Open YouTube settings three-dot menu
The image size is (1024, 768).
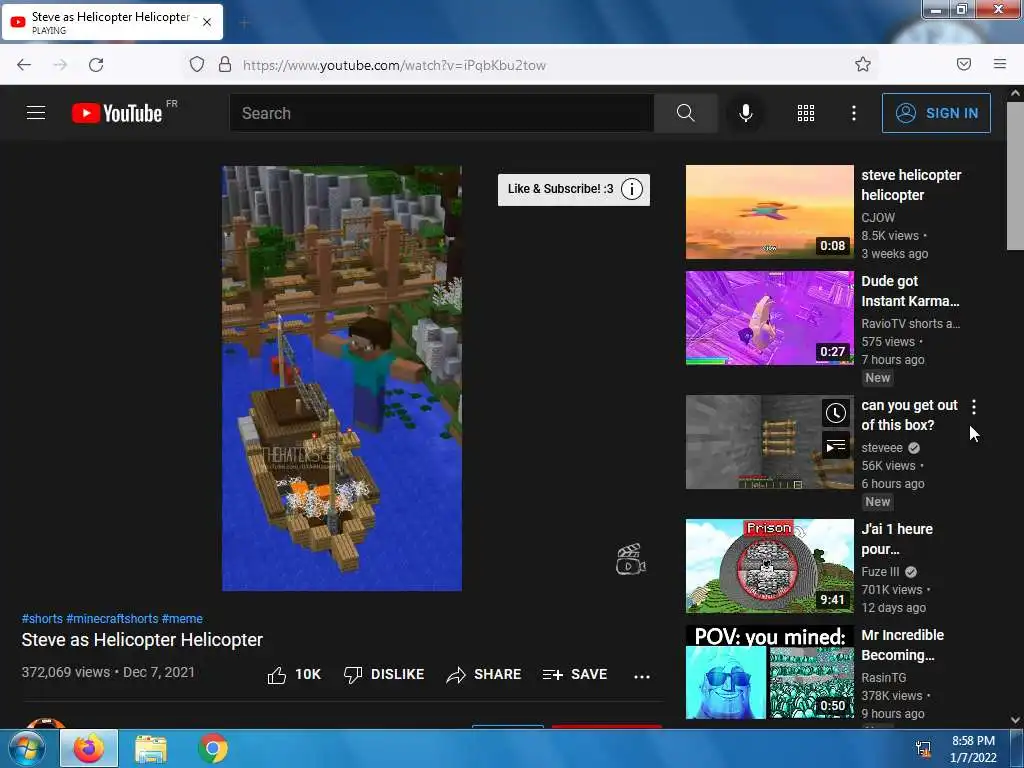854,113
